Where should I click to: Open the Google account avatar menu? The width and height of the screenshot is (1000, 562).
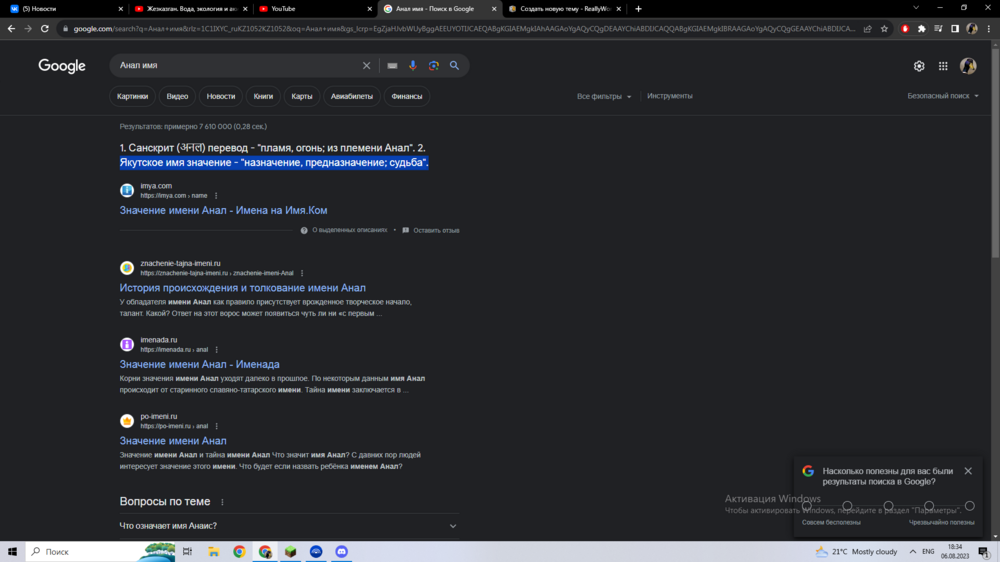[x=968, y=66]
